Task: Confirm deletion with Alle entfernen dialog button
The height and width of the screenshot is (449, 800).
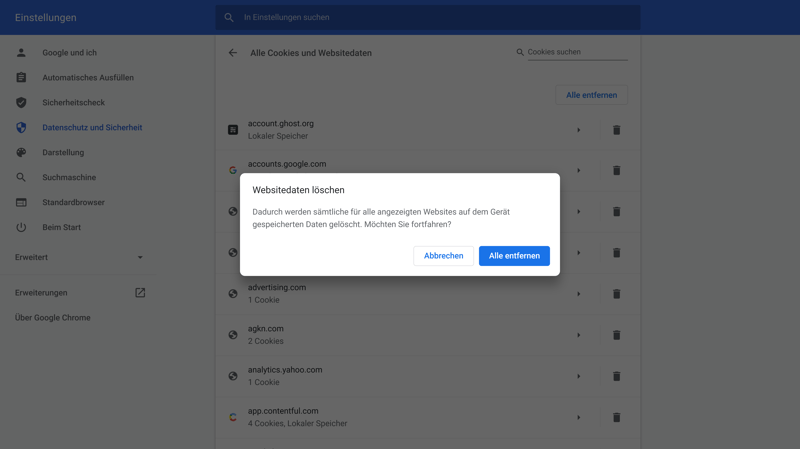Action: [x=514, y=256]
